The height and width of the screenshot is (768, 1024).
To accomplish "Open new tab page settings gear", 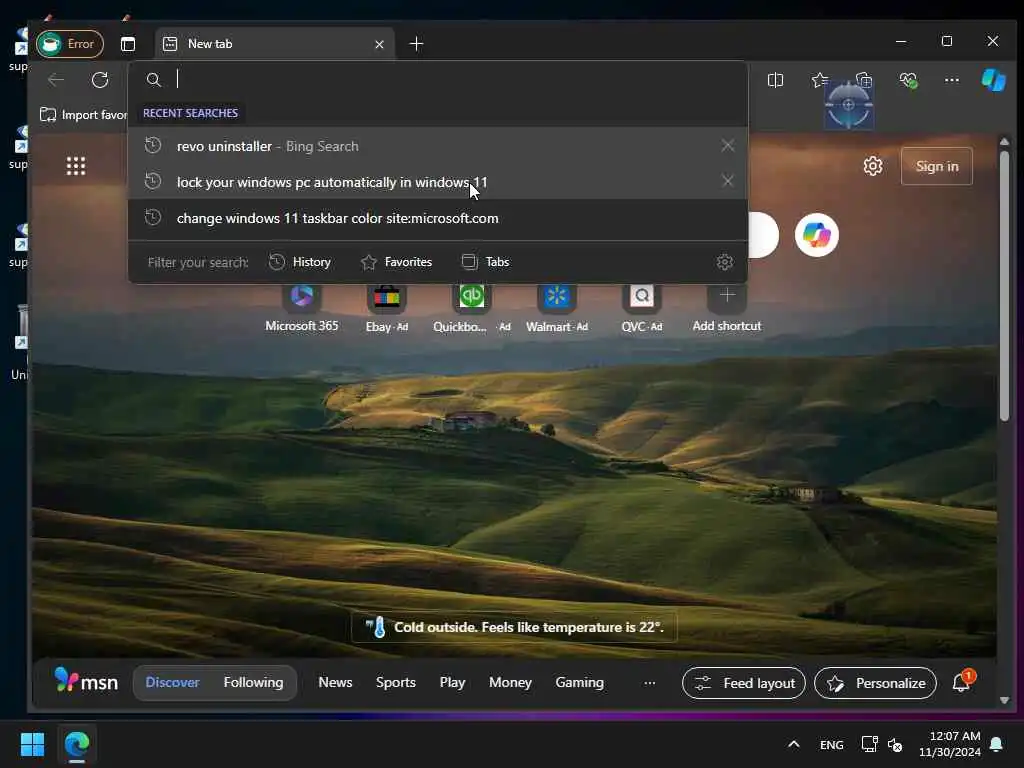I will click(872, 166).
